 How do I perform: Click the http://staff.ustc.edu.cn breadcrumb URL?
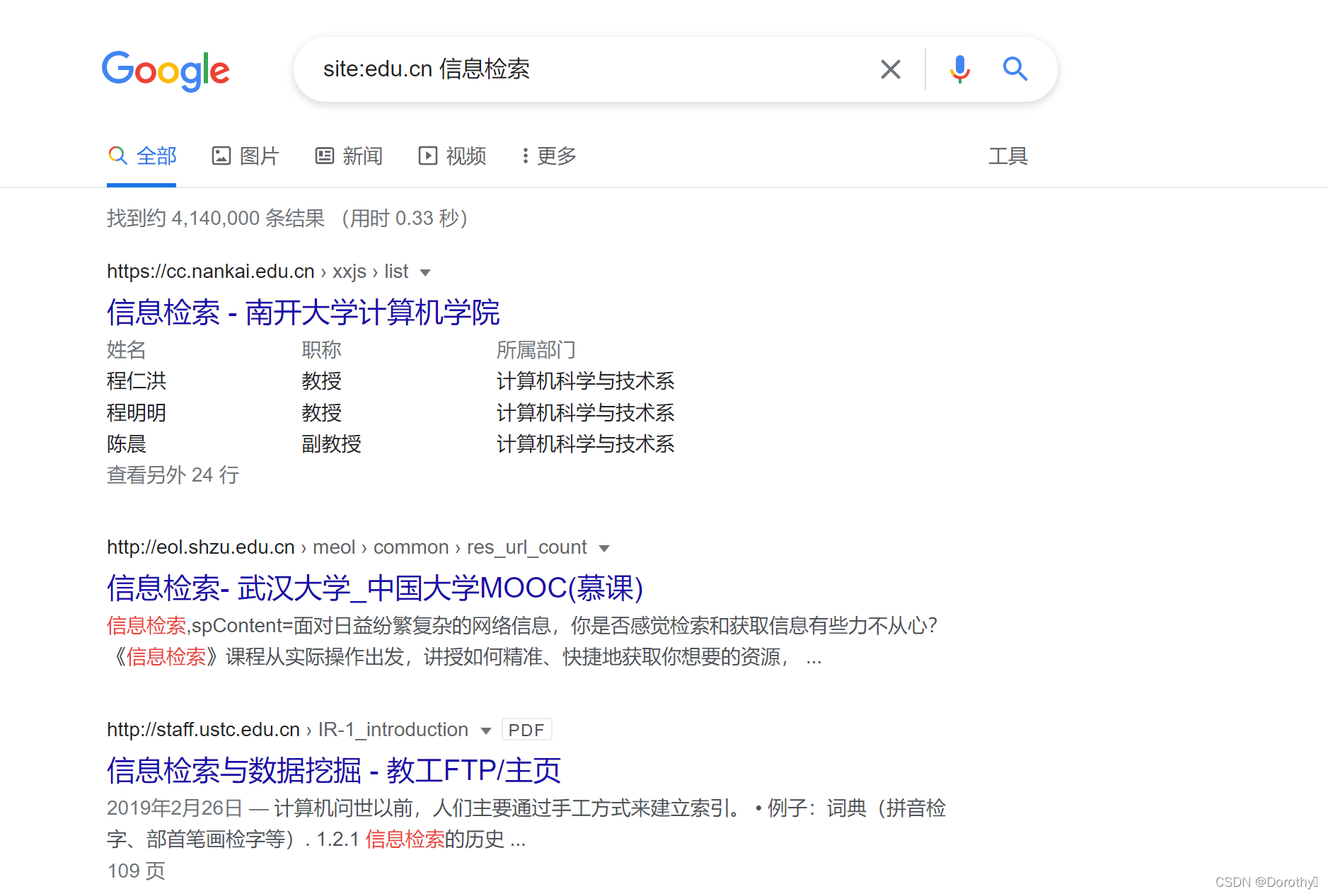(x=203, y=730)
